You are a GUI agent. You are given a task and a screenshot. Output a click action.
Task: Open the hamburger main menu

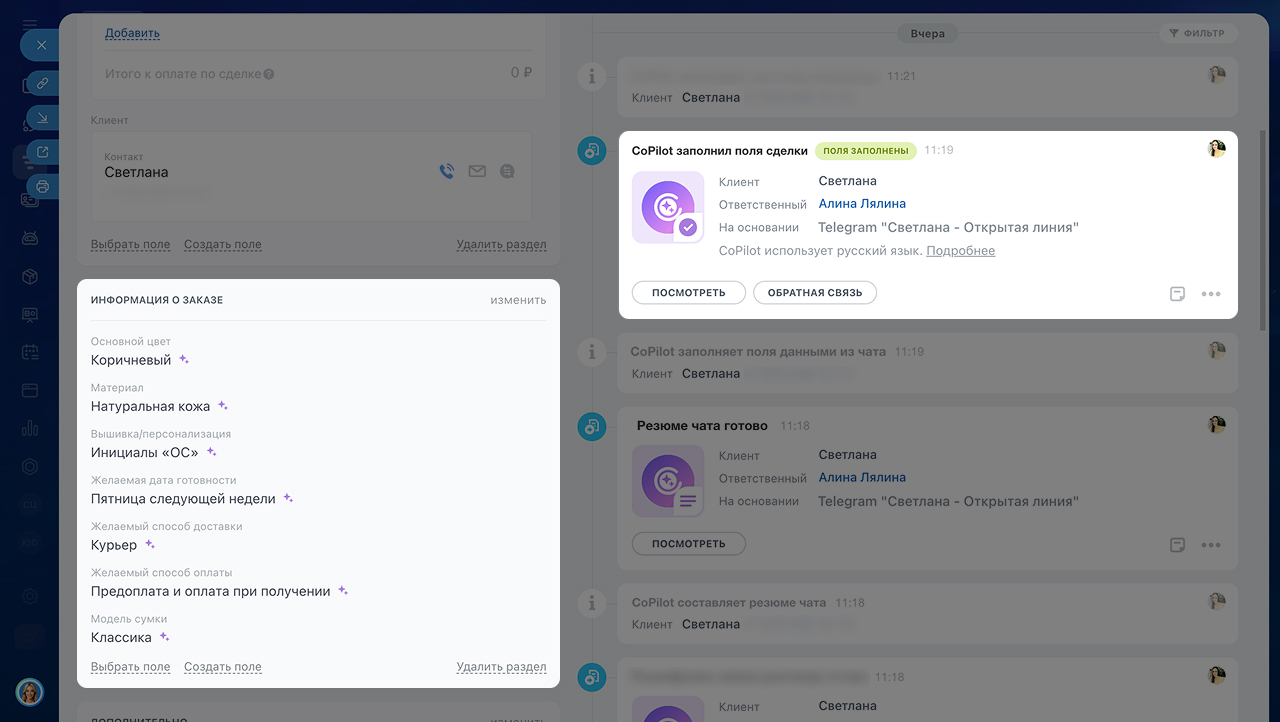(x=30, y=24)
